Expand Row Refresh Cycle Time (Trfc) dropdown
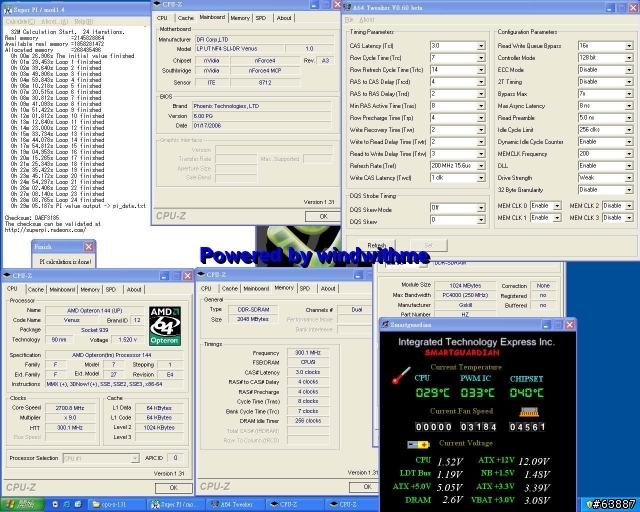 (x=481, y=70)
